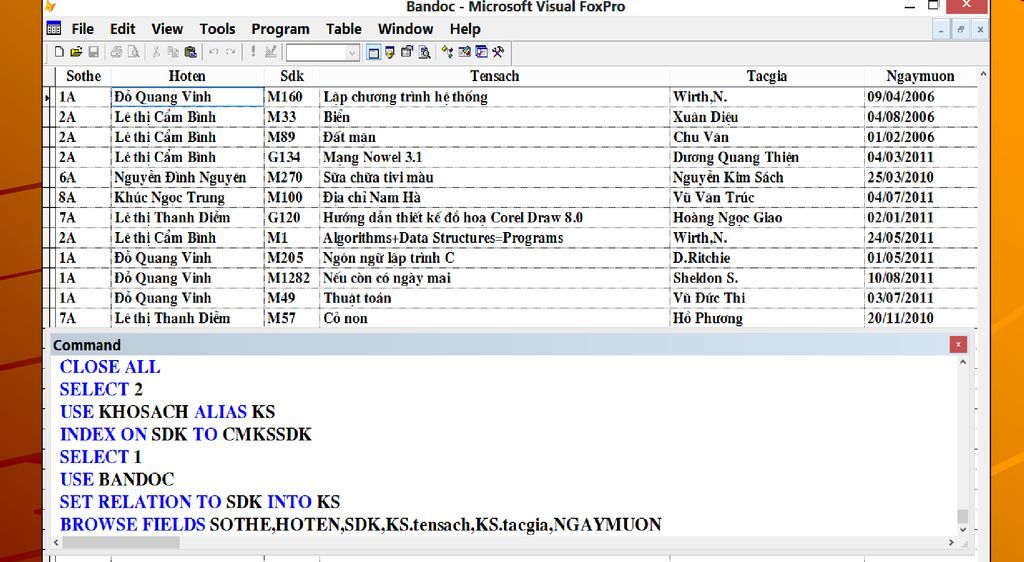1024x562 pixels.
Task: Click the Open file folder icon
Action: click(76, 52)
